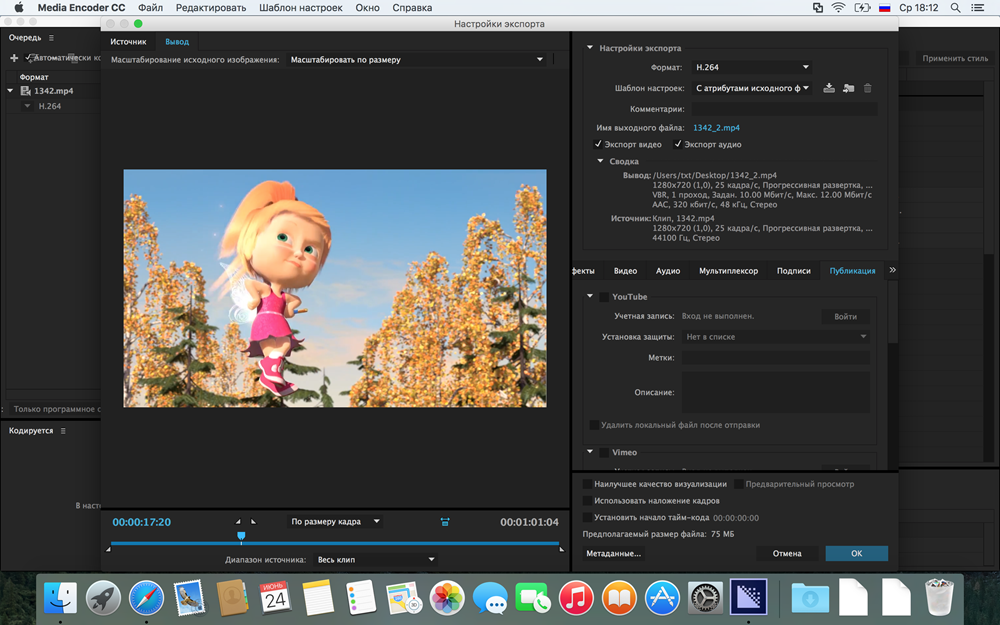Uncheck the Экспорт видео checkbox

(x=598, y=145)
